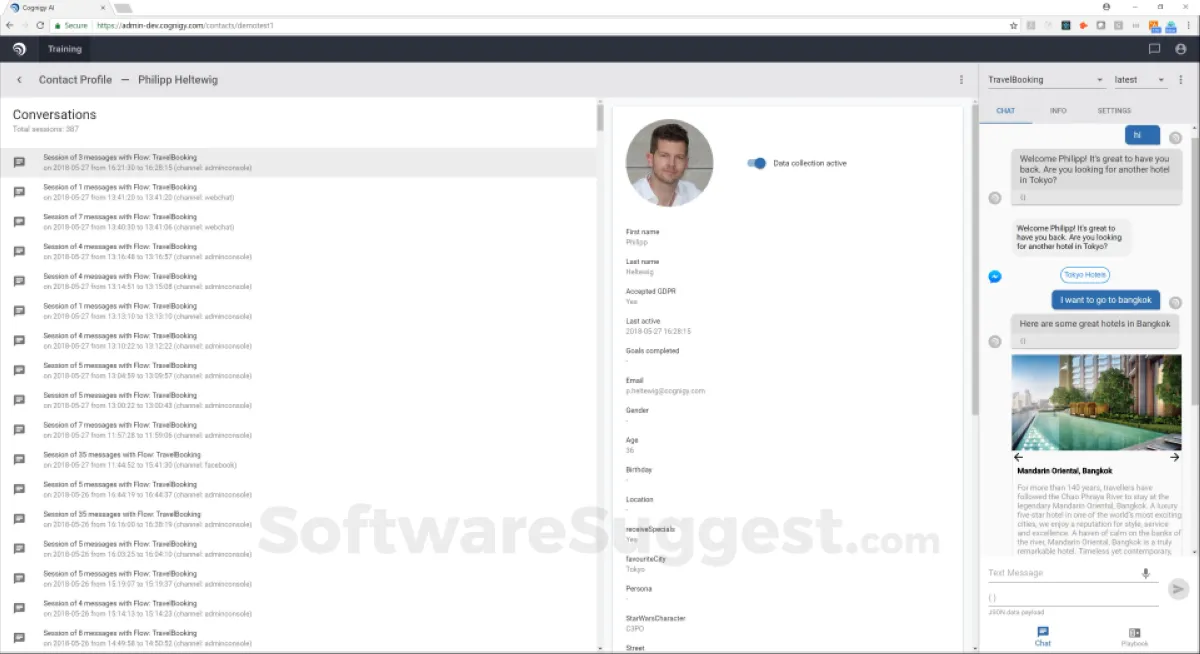Click the browser reload icon
1200x654 pixels.
[x=40, y=25]
